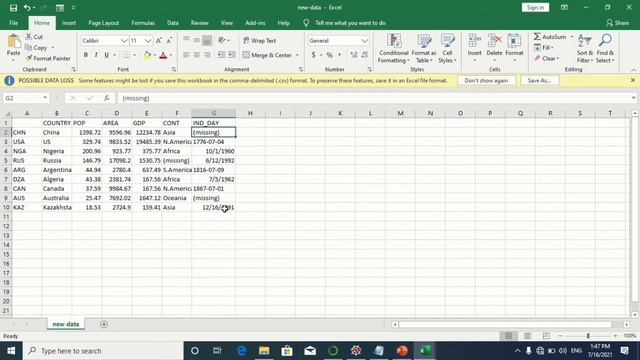
Task: Click the Undo arrow icon
Action: click(27, 8)
